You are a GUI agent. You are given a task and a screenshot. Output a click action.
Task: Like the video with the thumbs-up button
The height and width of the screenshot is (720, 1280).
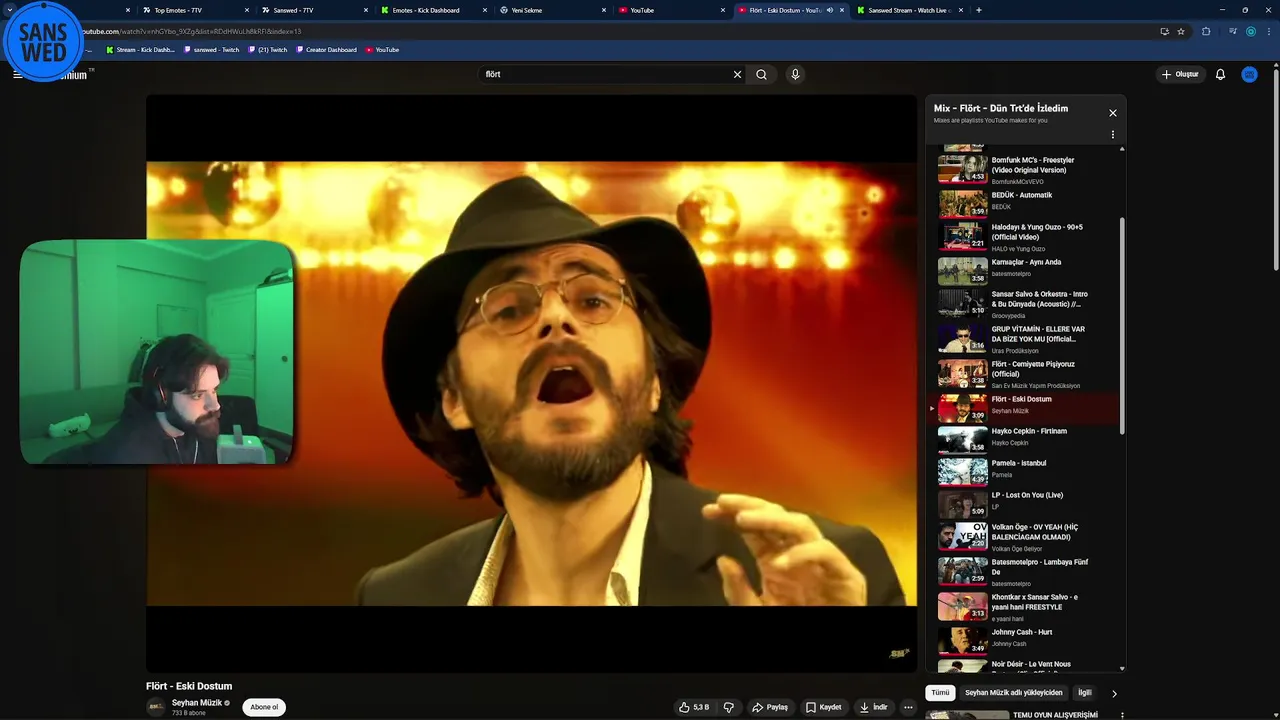tap(694, 707)
